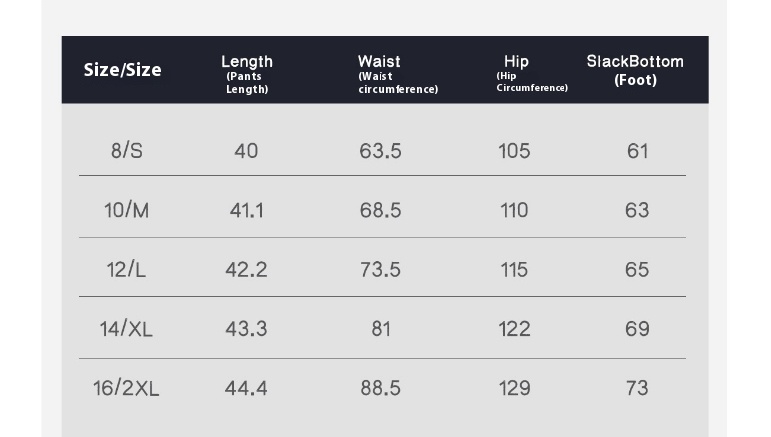The width and height of the screenshot is (771, 437).
Task: Click the 10/M size label
Action: [x=126, y=210]
